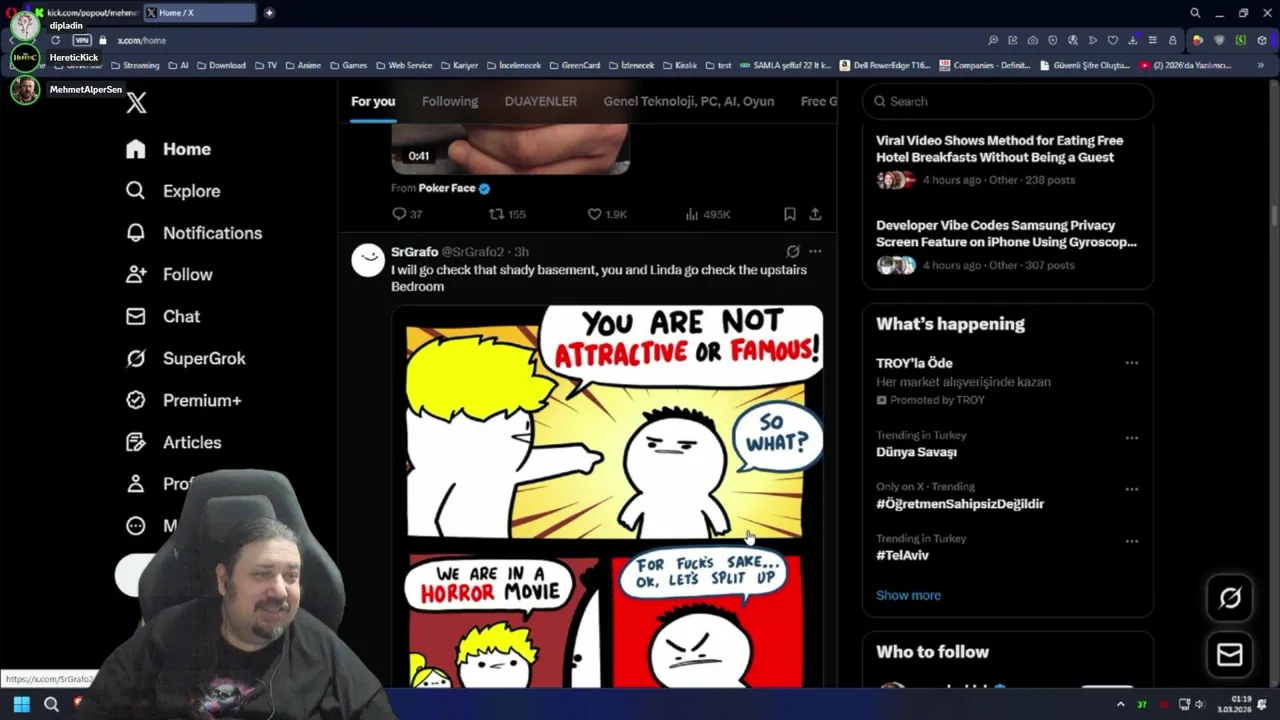Image resolution: width=1280 pixels, height=720 pixels.
Task: Click Show more under What's happening
Action: [x=908, y=595]
